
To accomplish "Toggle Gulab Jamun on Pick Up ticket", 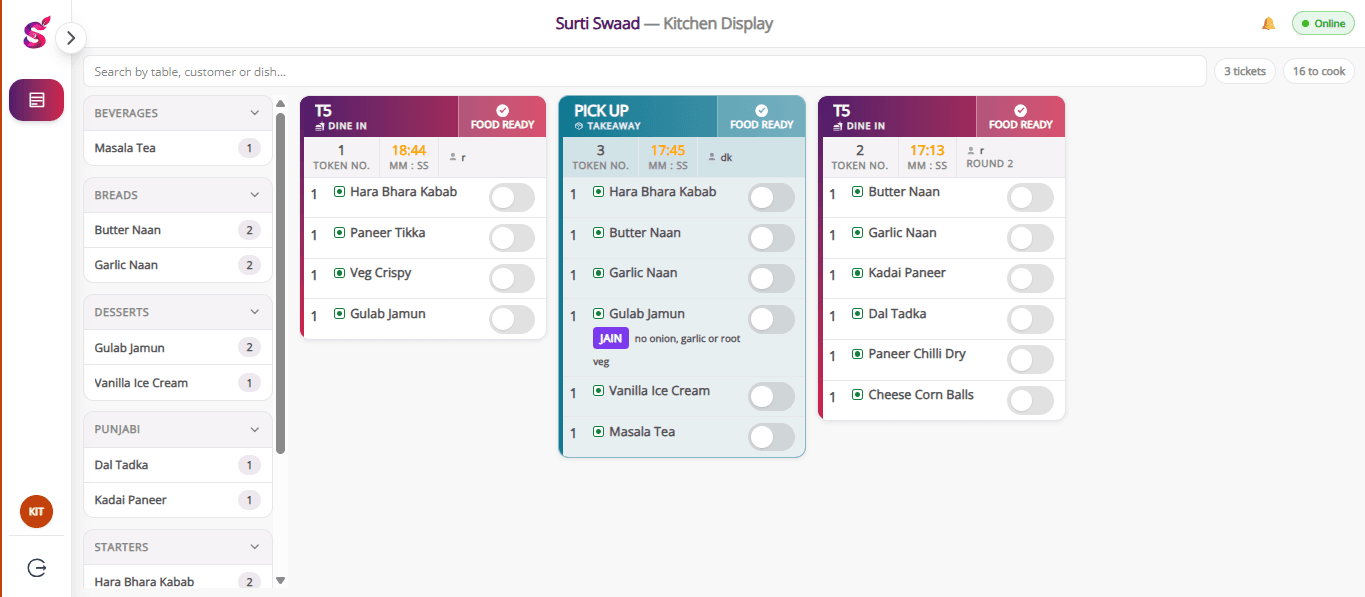I will coord(771,319).
